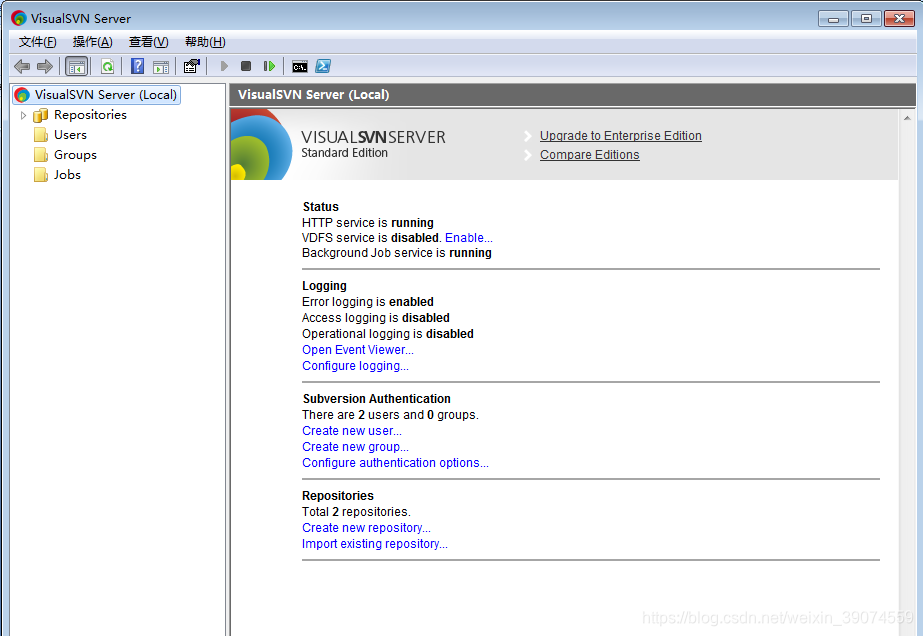Click the VisualSVN logo in the title bar
The height and width of the screenshot is (636, 923).
click(x=19, y=18)
